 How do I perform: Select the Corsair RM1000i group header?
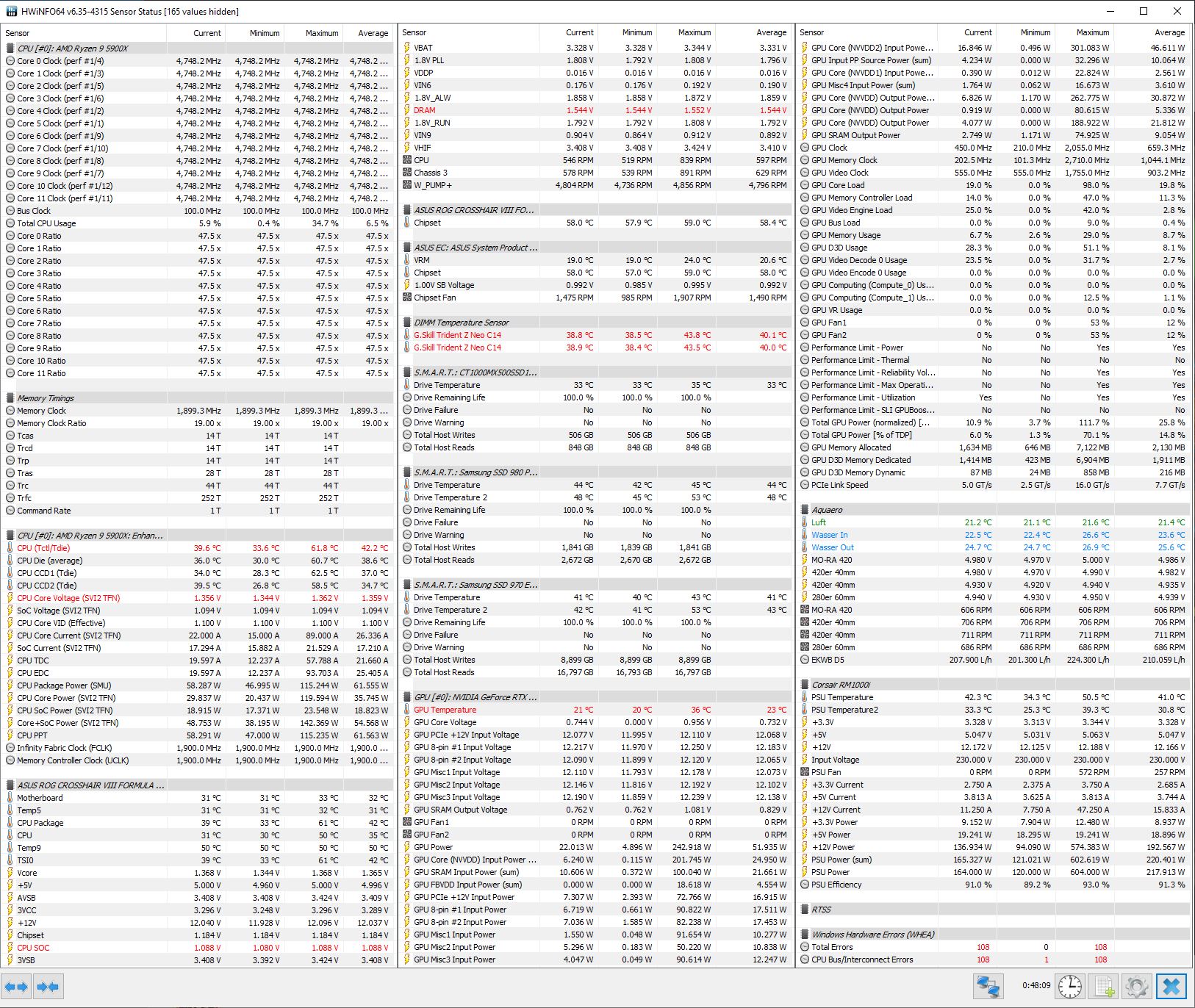[x=993, y=685]
